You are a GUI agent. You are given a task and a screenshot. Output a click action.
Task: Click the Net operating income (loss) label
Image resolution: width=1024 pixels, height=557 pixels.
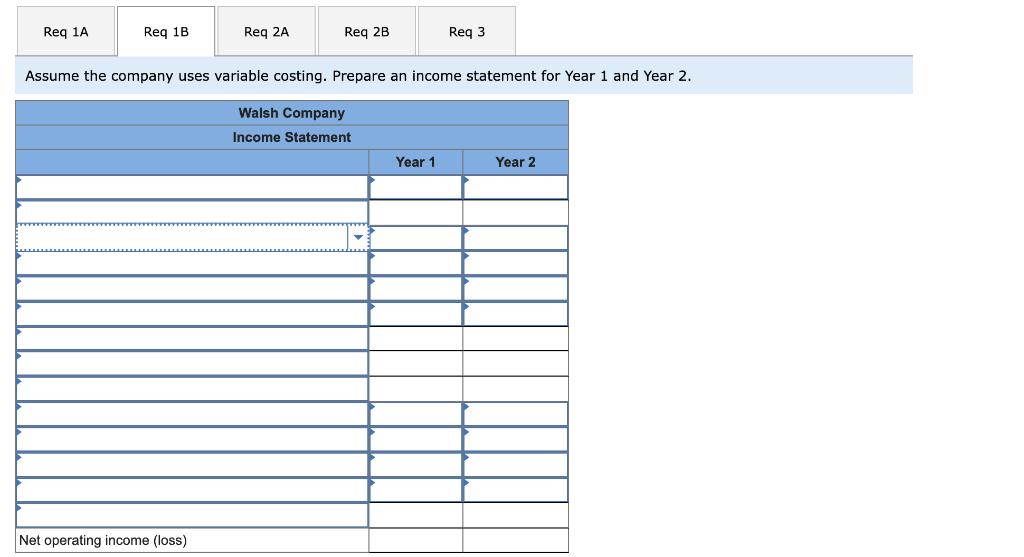[103, 541]
